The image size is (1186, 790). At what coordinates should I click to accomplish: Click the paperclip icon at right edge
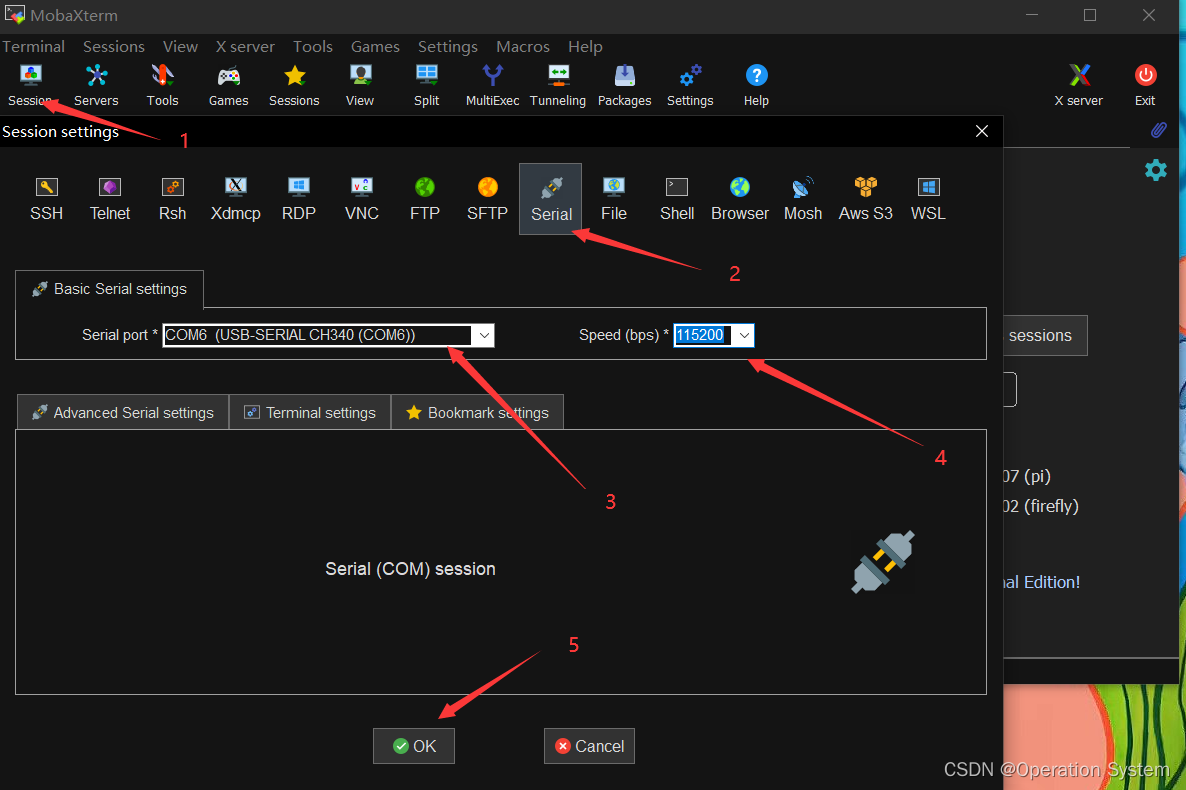click(x=1158, y=130)
